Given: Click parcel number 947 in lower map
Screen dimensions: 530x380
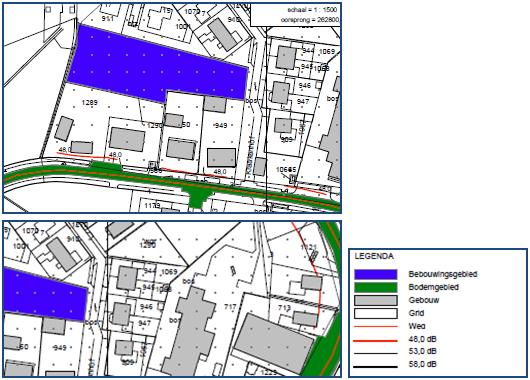Looking at the screenshot, I should [144, 323].
